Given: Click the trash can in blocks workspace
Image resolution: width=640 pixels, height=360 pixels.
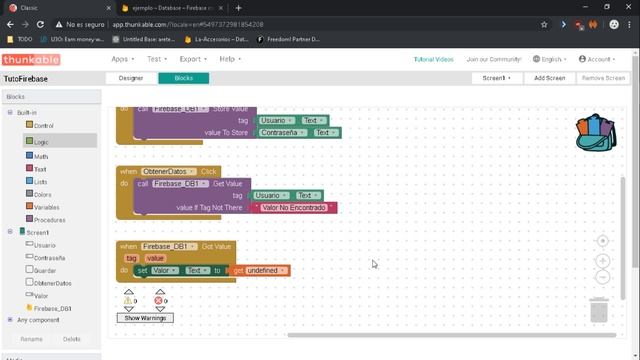Looking at the screenshot, I should click(x=599, y=310).
